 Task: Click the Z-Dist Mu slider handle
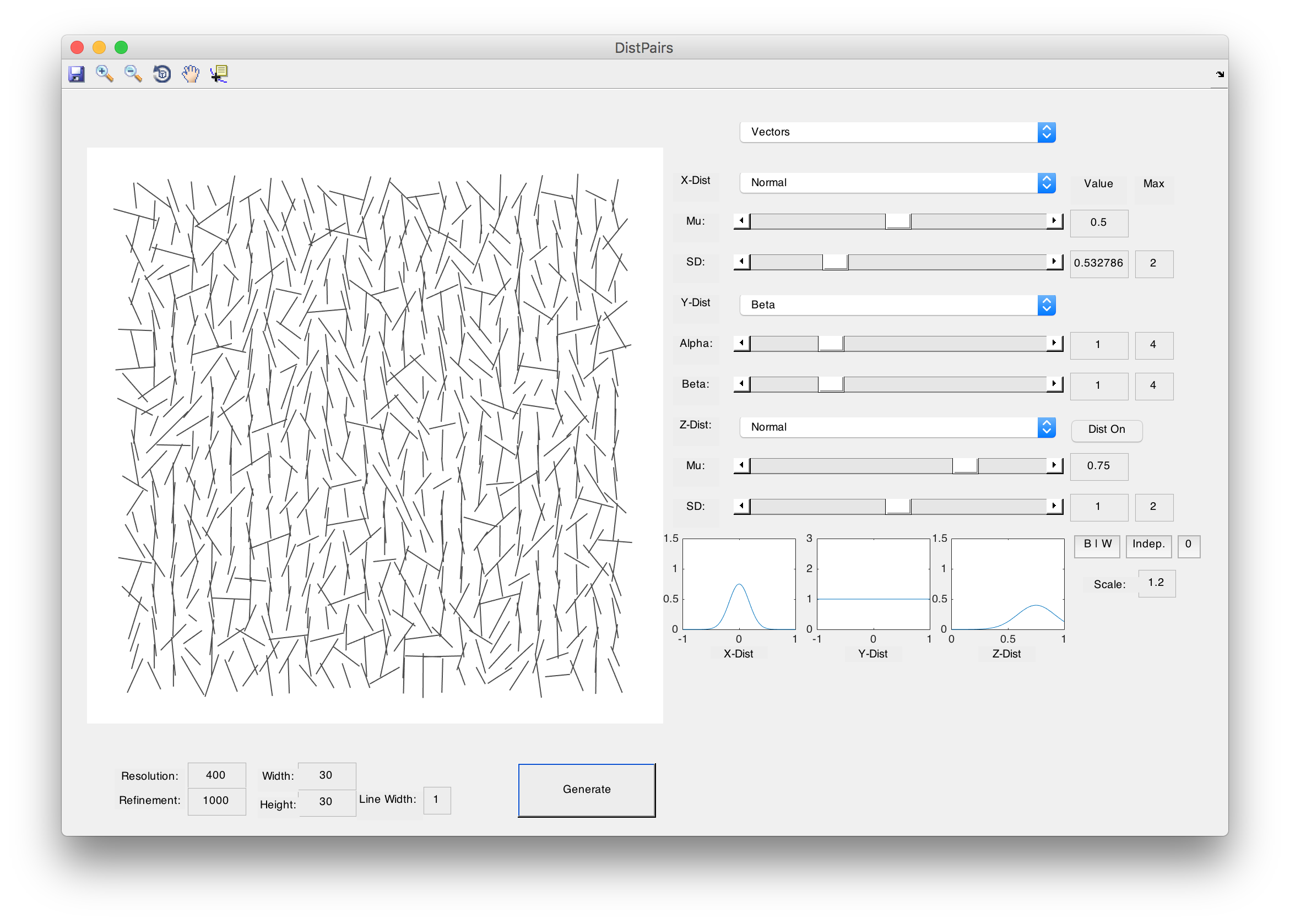click(964, 466)
